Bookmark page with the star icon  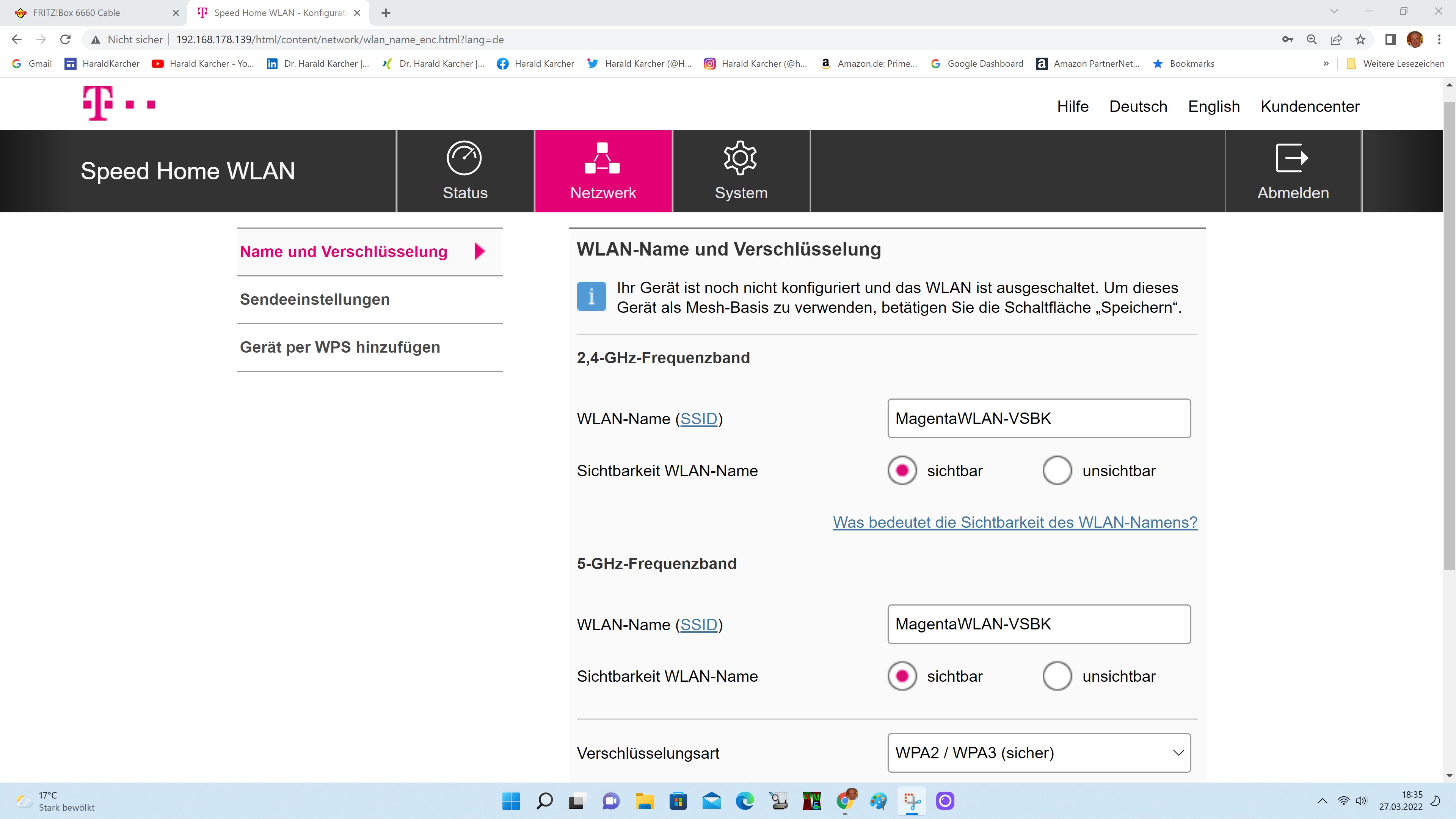(1360, 39)
